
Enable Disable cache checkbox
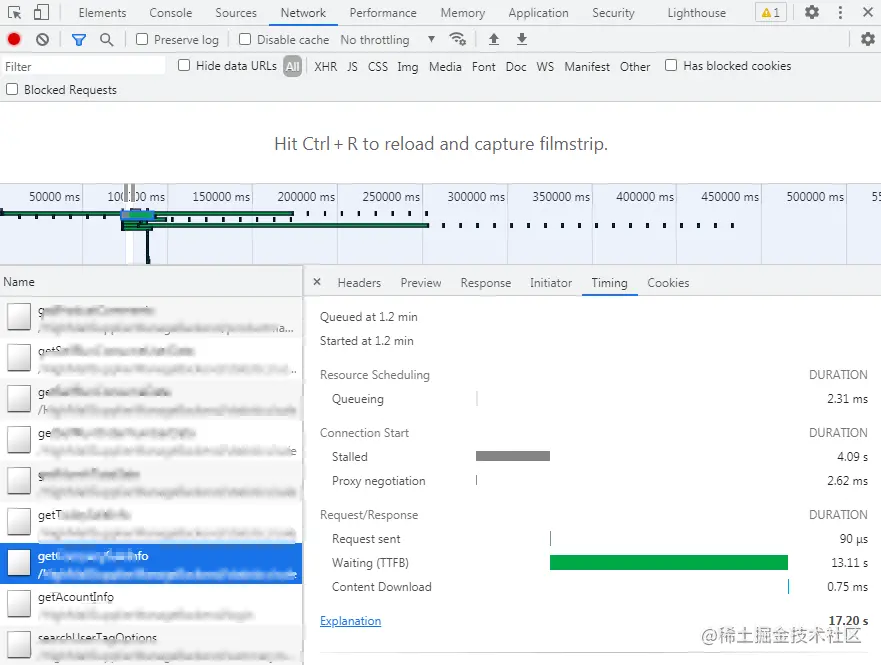[245, 39]
